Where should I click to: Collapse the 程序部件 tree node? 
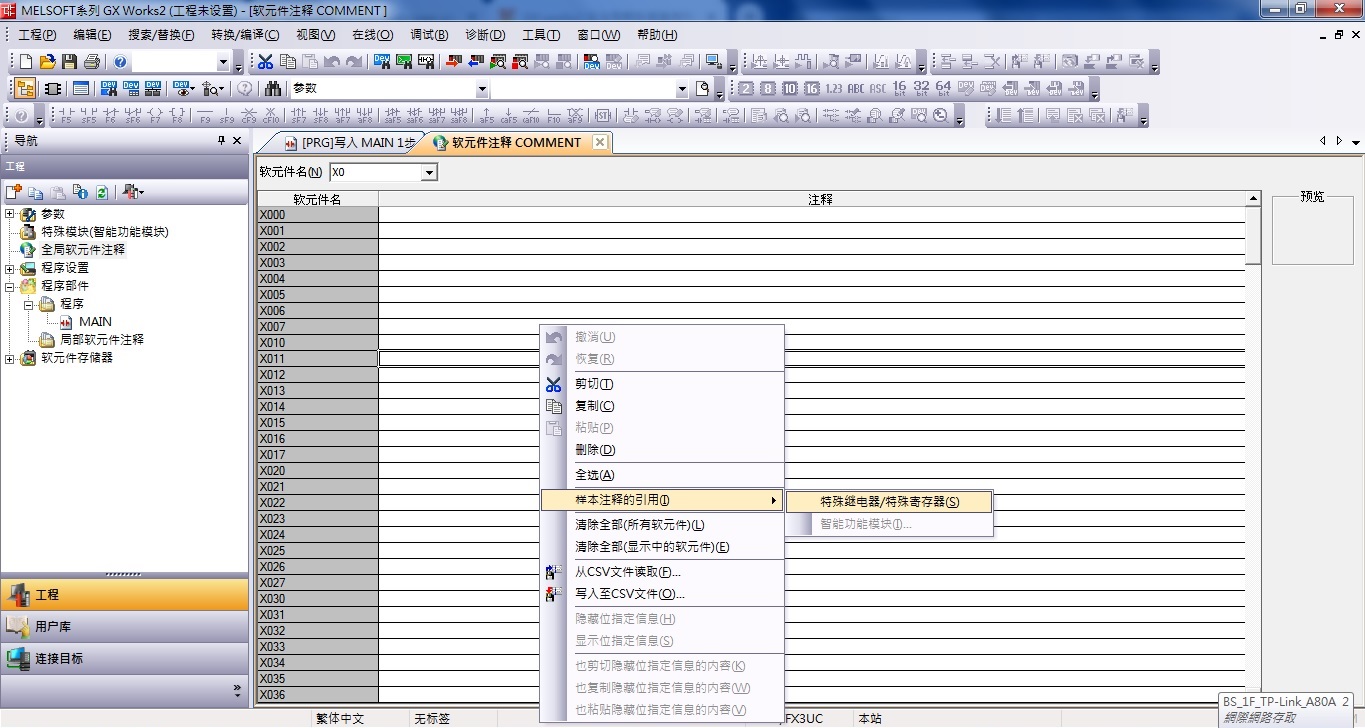pyautogui.click(x=10, y=286)
